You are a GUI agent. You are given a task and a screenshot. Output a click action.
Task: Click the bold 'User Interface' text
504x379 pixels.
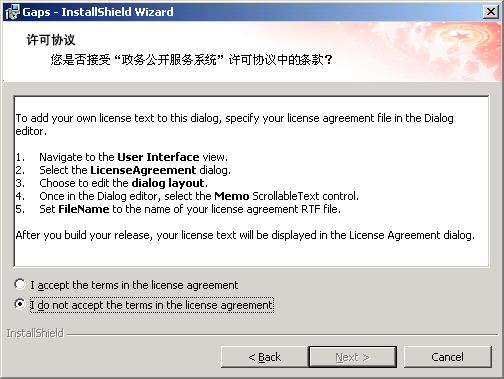[x=158, y=157]
